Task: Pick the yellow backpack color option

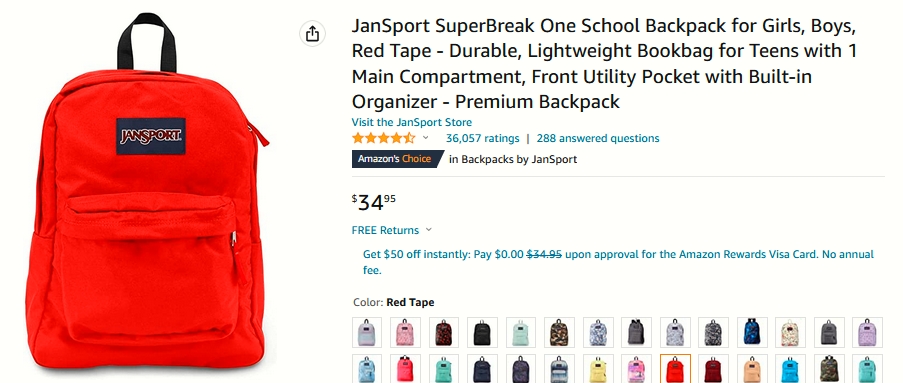Action: [598, 369]
